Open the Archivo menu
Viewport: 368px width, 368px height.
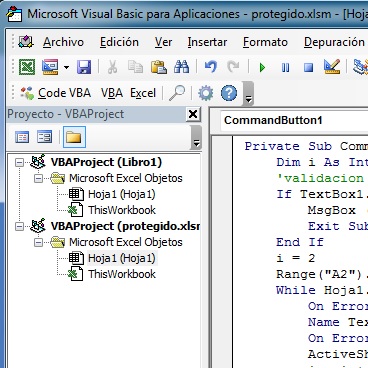pyautogui.click(x=63, y=42)
